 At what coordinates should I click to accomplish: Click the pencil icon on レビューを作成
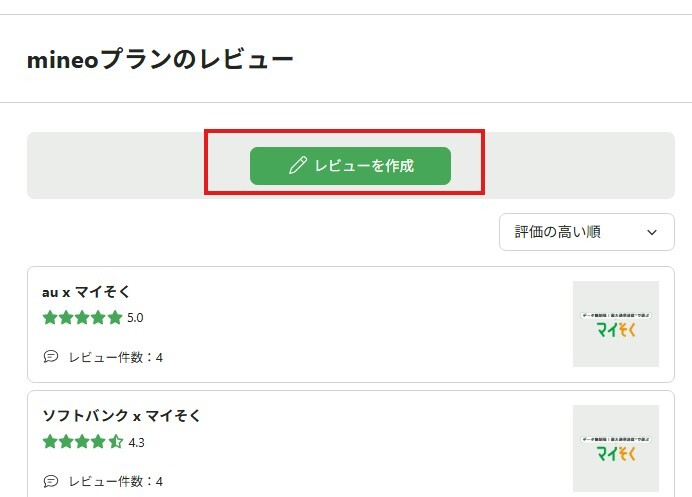(x=297, y=166)
